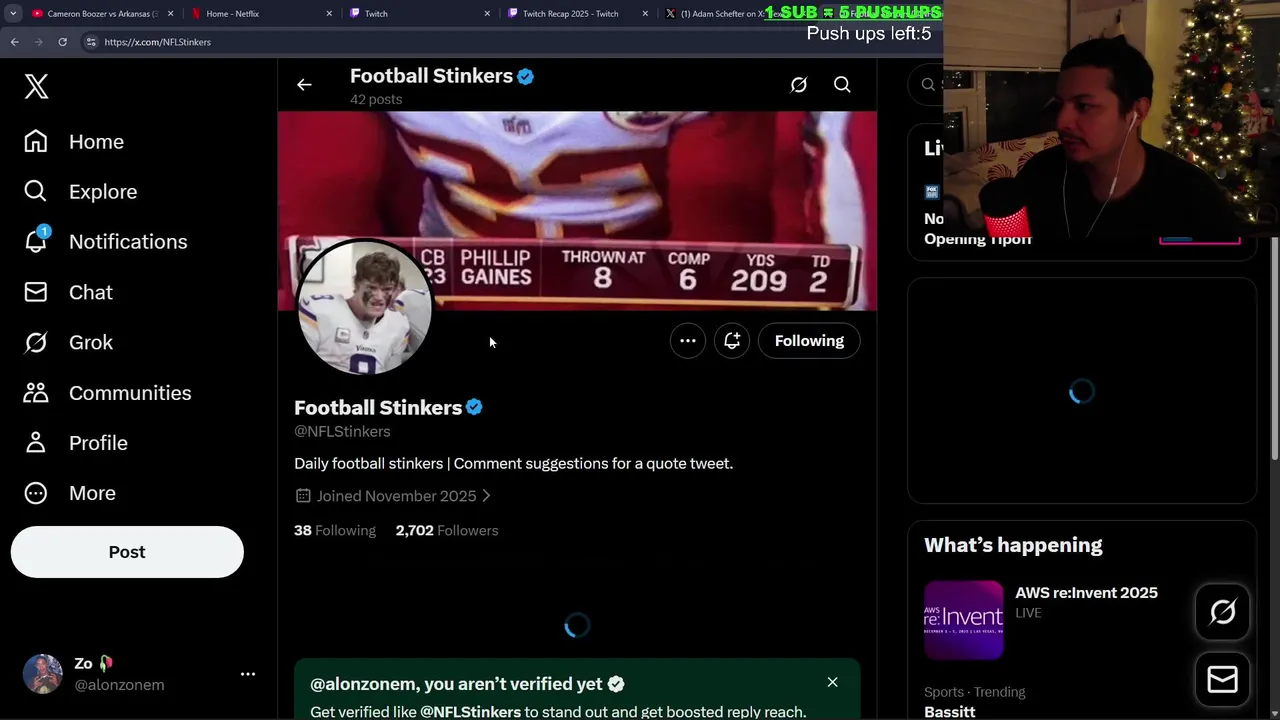Click the @NFLStinkers handle text
1280x720 pixels.
[x=342, y=432]
